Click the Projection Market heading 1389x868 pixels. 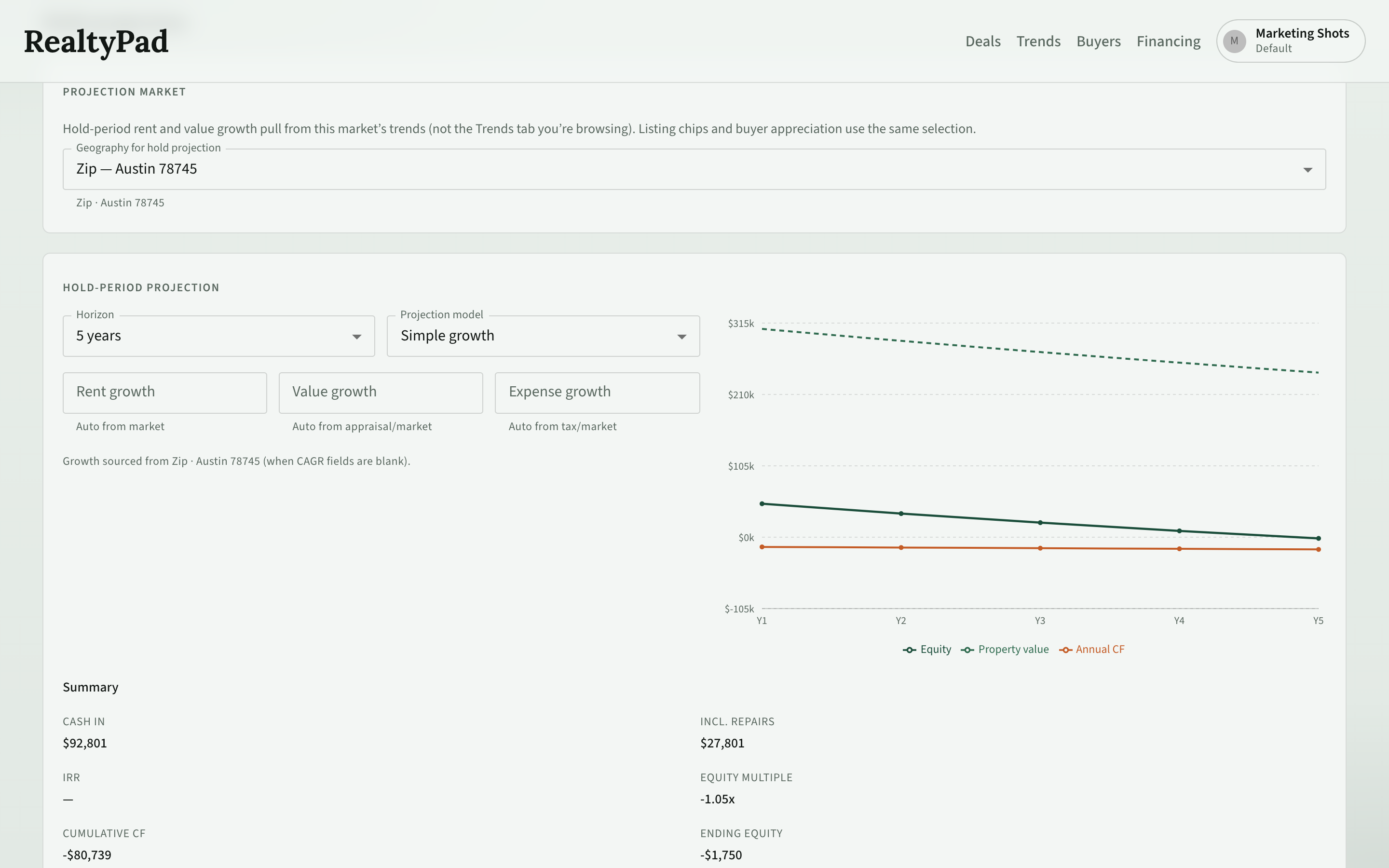(x=124, y=92)
